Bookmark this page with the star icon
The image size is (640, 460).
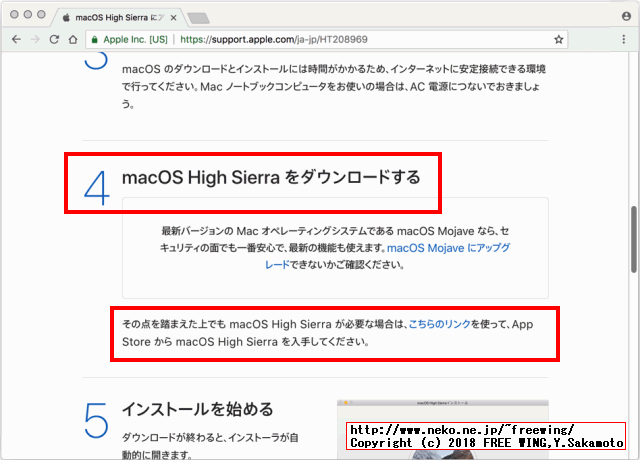[x=558, y=39]
